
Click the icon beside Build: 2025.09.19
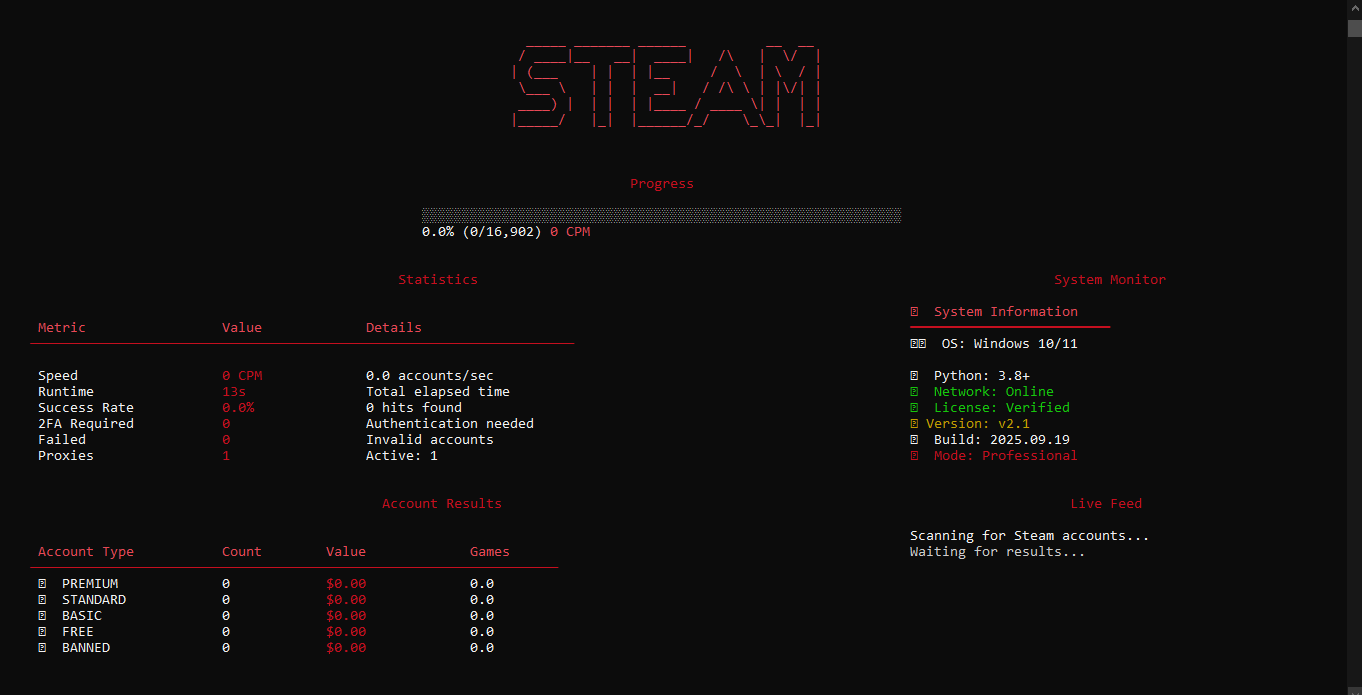914,440
